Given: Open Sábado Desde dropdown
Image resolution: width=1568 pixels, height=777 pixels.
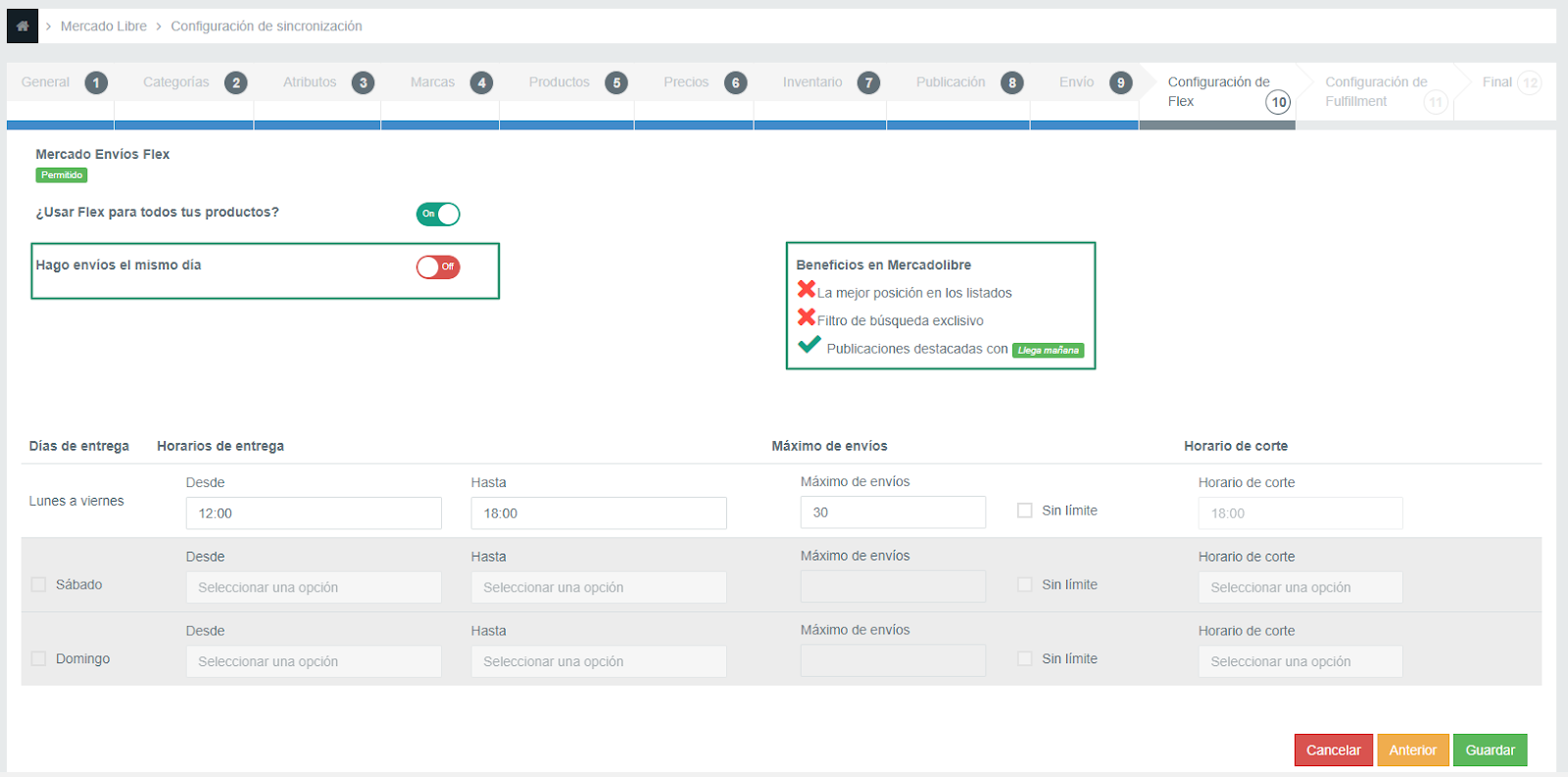Looking at the screenshot, I should tap(314, 588).
